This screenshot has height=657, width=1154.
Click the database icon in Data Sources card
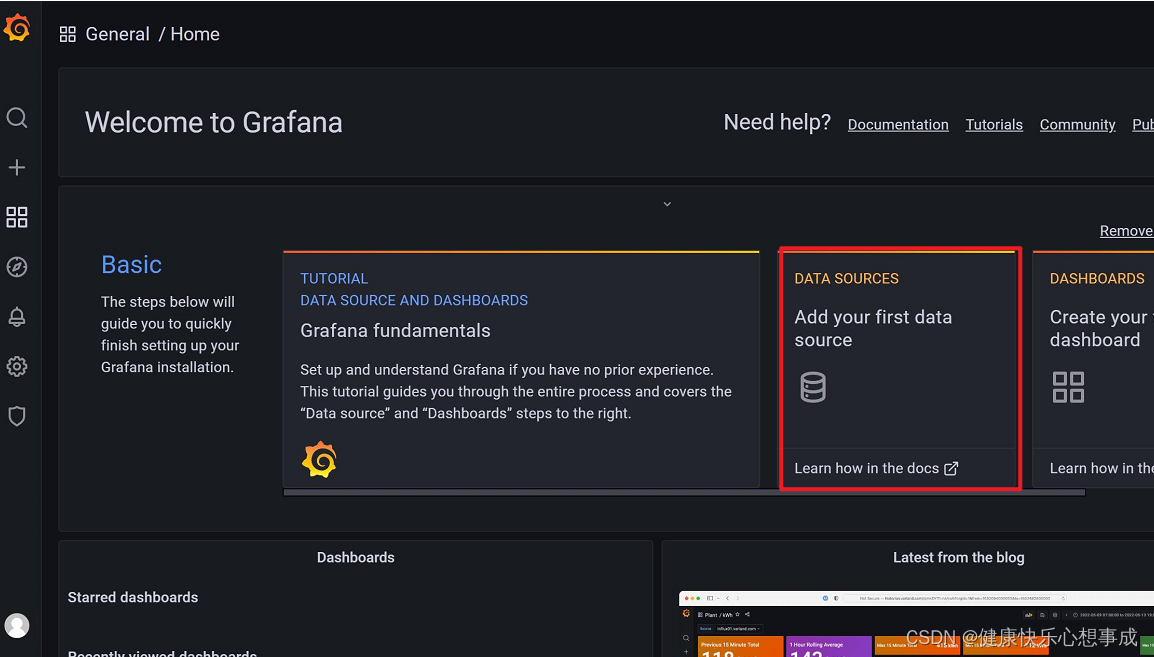[813, 387]
